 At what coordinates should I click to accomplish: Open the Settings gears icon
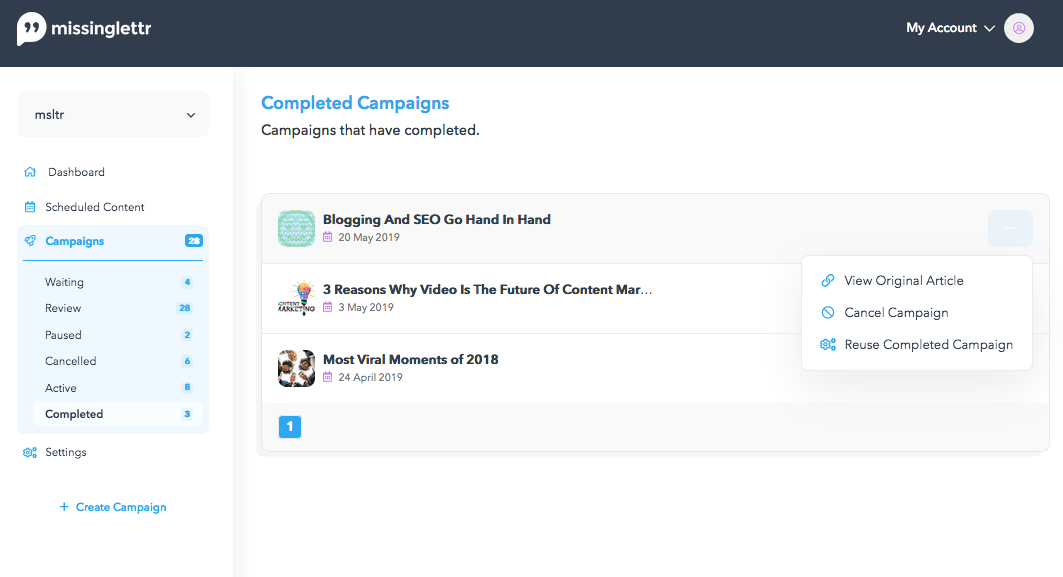click(30, 452)
